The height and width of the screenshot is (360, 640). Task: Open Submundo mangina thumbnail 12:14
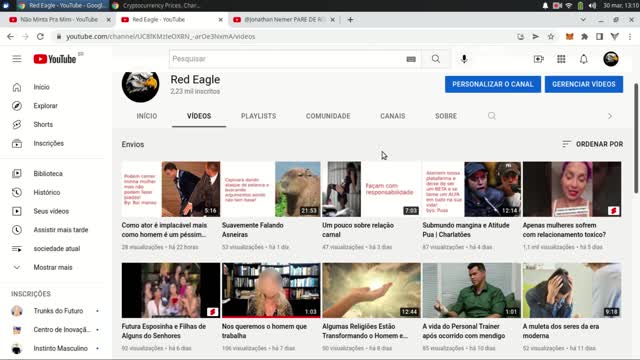pyautogui.click(x=471, y=189)
